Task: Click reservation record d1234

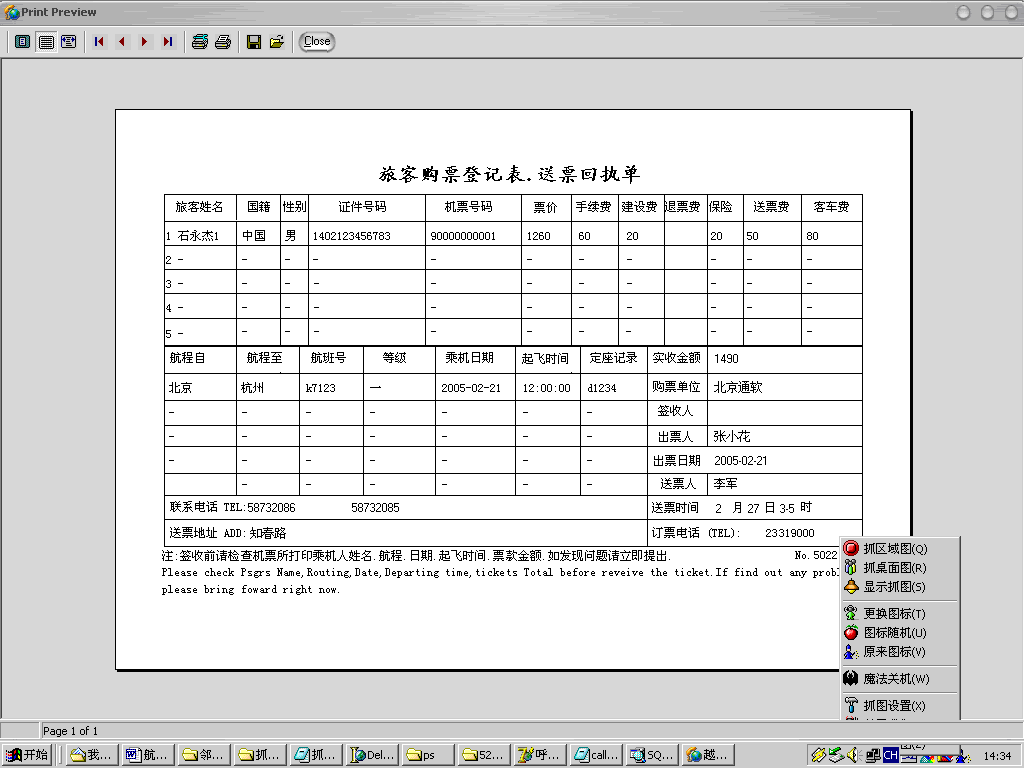Action: pyautogui.click(x=601, y=388)
